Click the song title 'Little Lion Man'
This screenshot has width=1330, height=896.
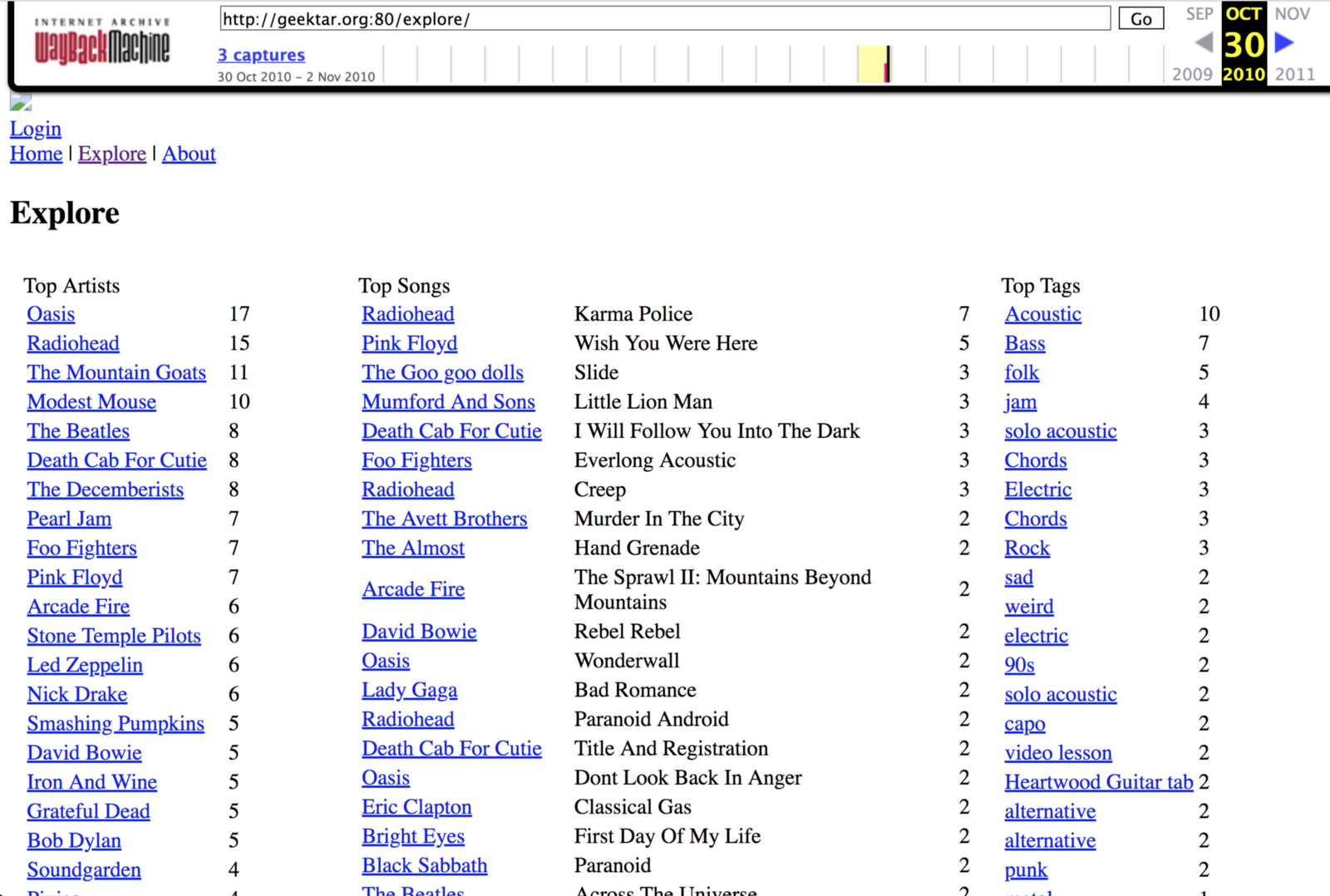pos(643,401)
